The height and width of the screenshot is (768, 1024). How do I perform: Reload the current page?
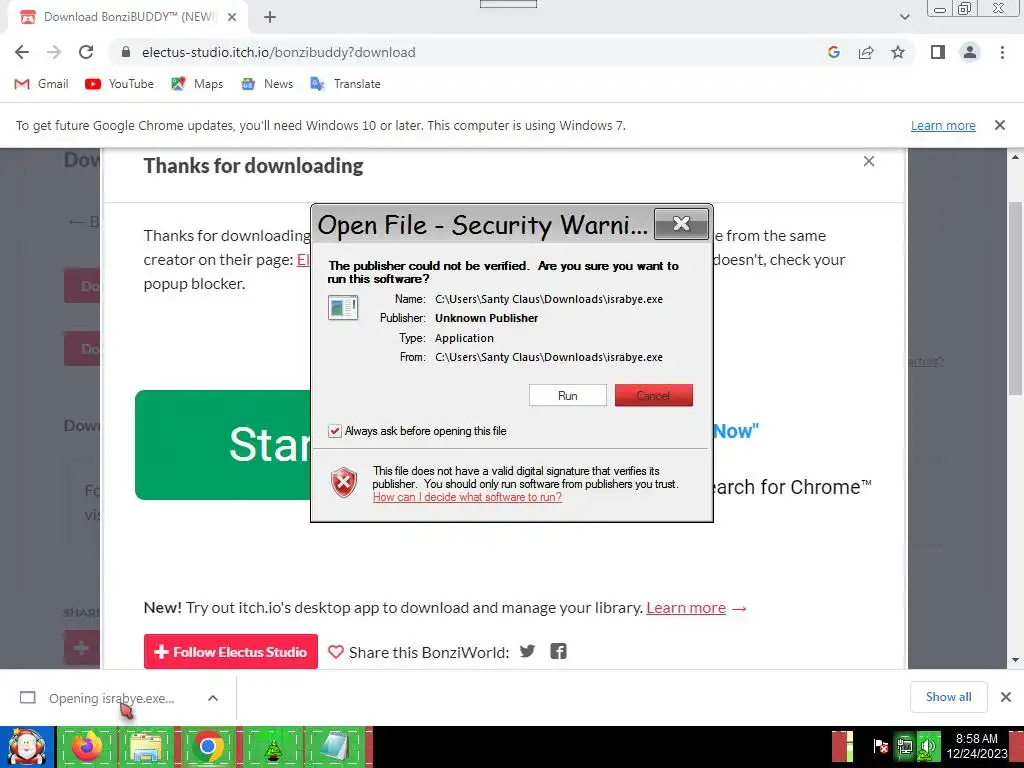(86, 52)
